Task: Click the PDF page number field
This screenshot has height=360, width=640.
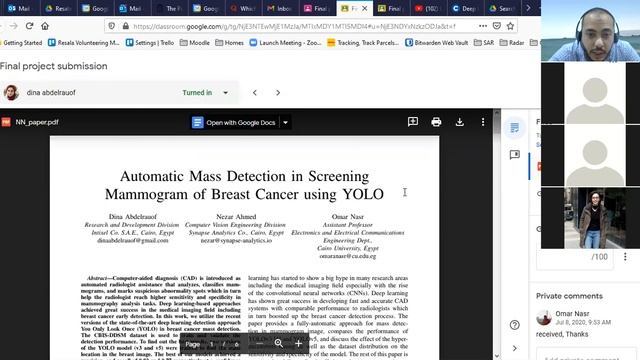Action: coord(211,344)
